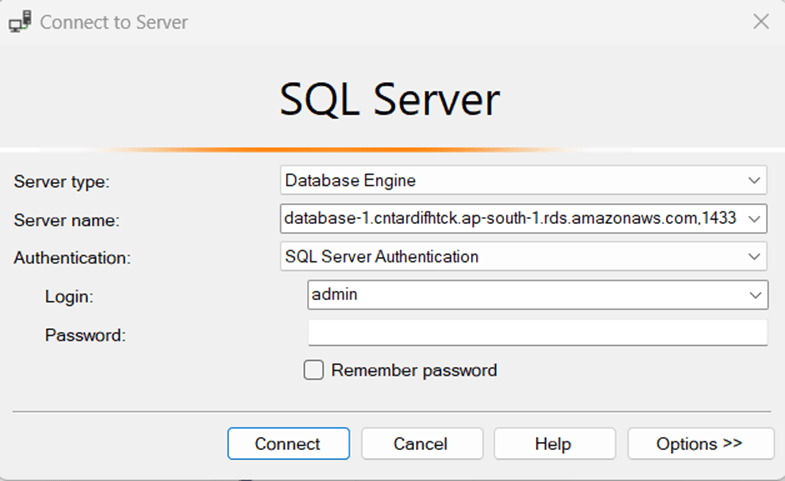Viewport: 785px width, 481px height.
Task: Open the Authentication dropdown arrow
Action: click(x=753, y=257)
